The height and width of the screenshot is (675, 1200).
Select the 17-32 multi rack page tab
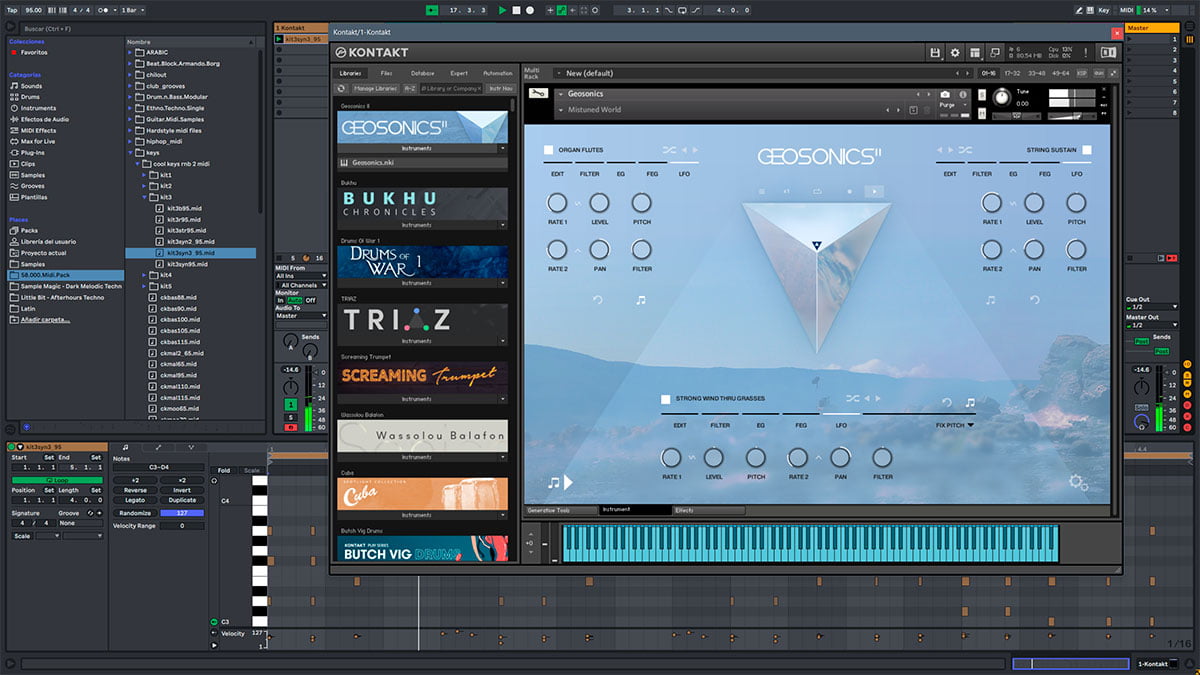[x=1013, y=73]
